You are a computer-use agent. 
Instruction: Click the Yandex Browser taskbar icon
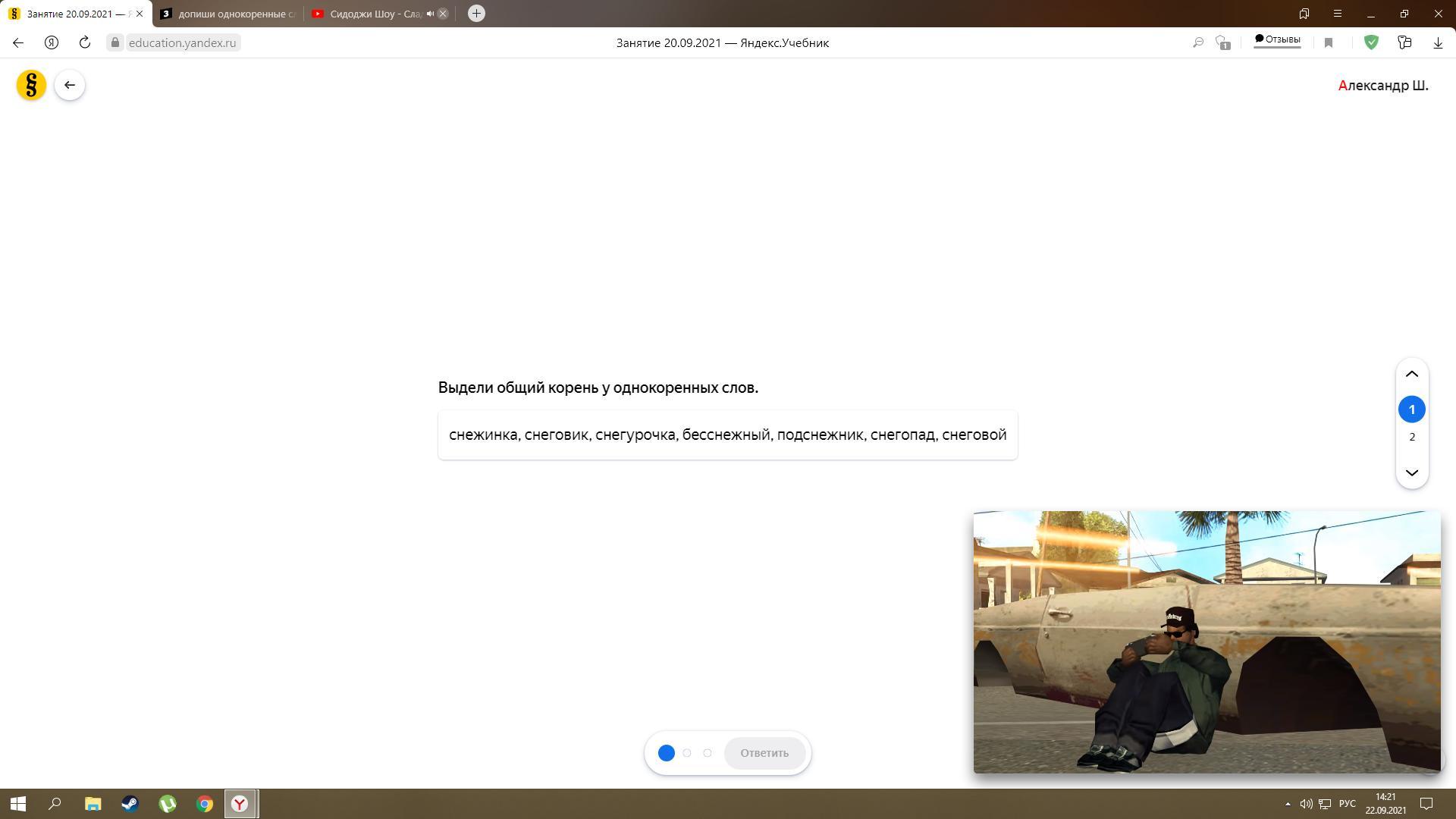tap(240, 804)
